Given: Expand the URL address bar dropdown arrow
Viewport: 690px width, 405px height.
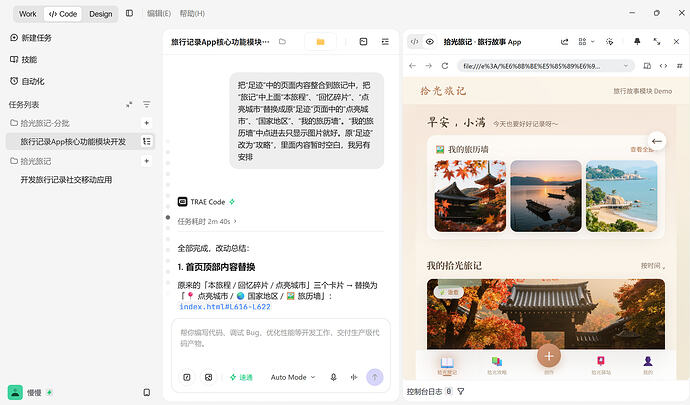Looking at the screenshot, I should click(626, 66).
